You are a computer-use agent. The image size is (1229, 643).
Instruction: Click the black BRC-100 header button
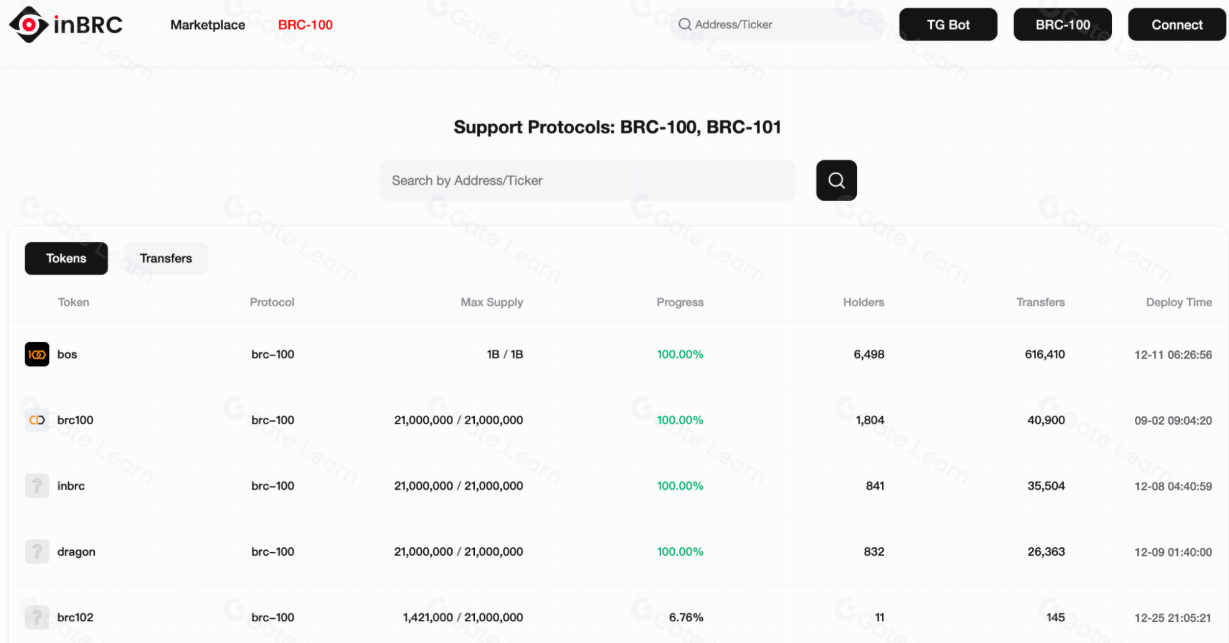pos(1062,25)
